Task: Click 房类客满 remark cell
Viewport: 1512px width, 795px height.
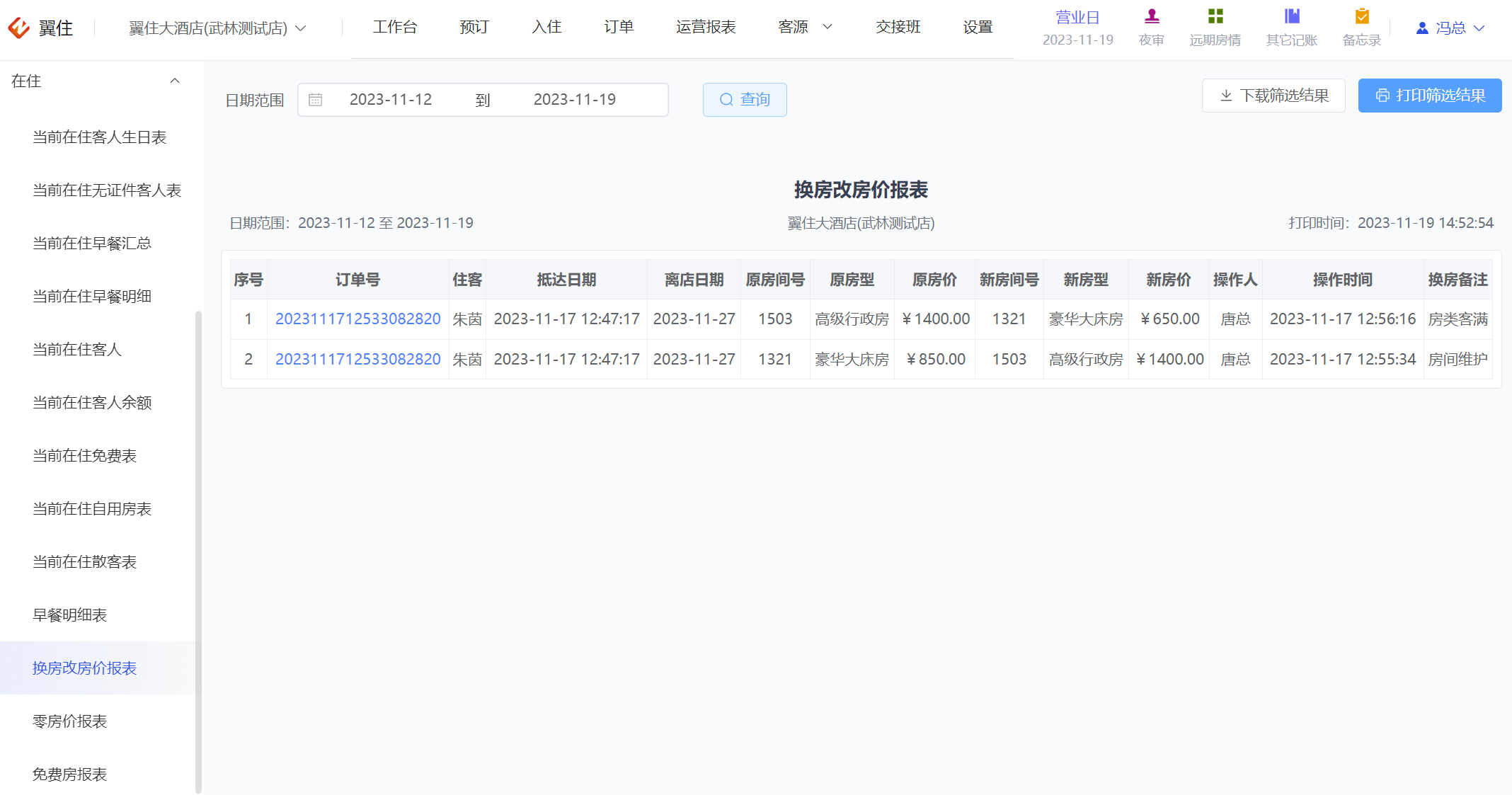Action: [1458, 319]
